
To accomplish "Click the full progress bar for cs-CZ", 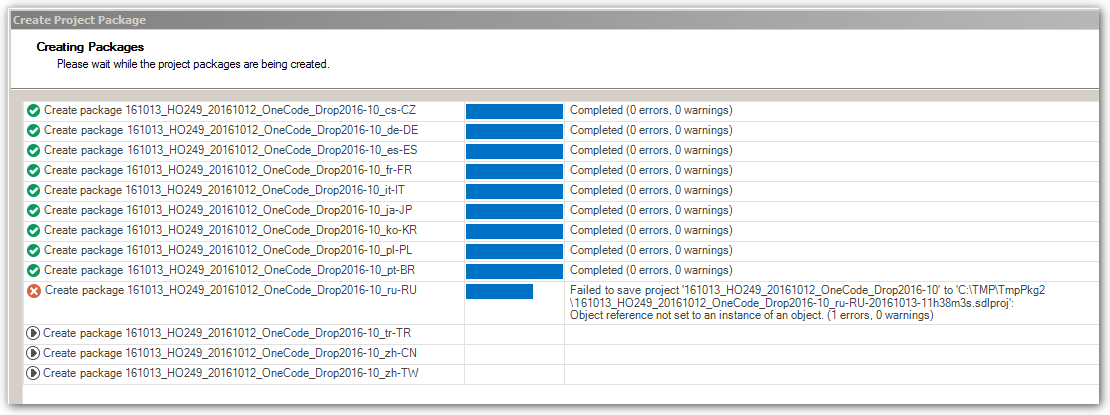I will (x=514, y=110).
